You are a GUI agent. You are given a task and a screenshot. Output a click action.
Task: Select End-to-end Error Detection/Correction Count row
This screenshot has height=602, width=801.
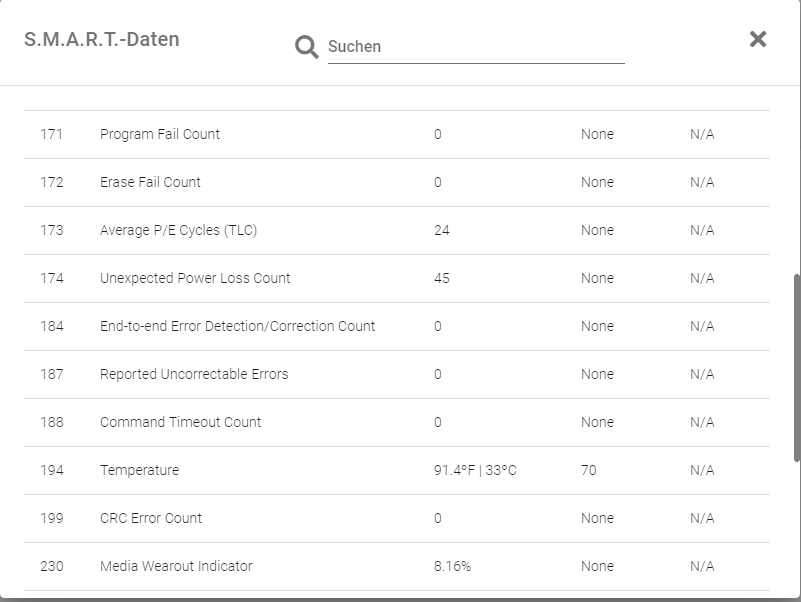click(237, 326)
